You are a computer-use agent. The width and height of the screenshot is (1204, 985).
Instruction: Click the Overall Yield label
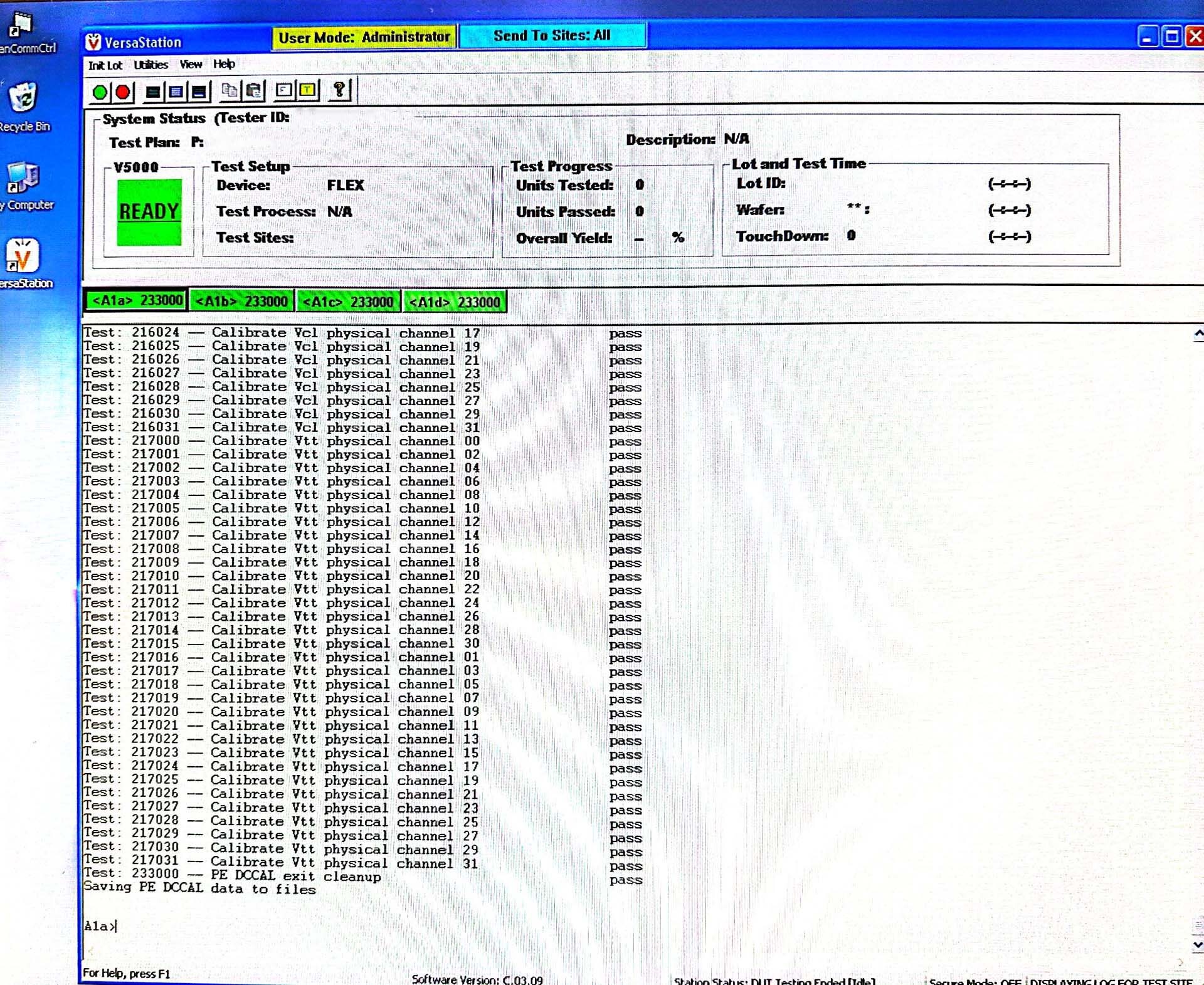coord(564,238)
